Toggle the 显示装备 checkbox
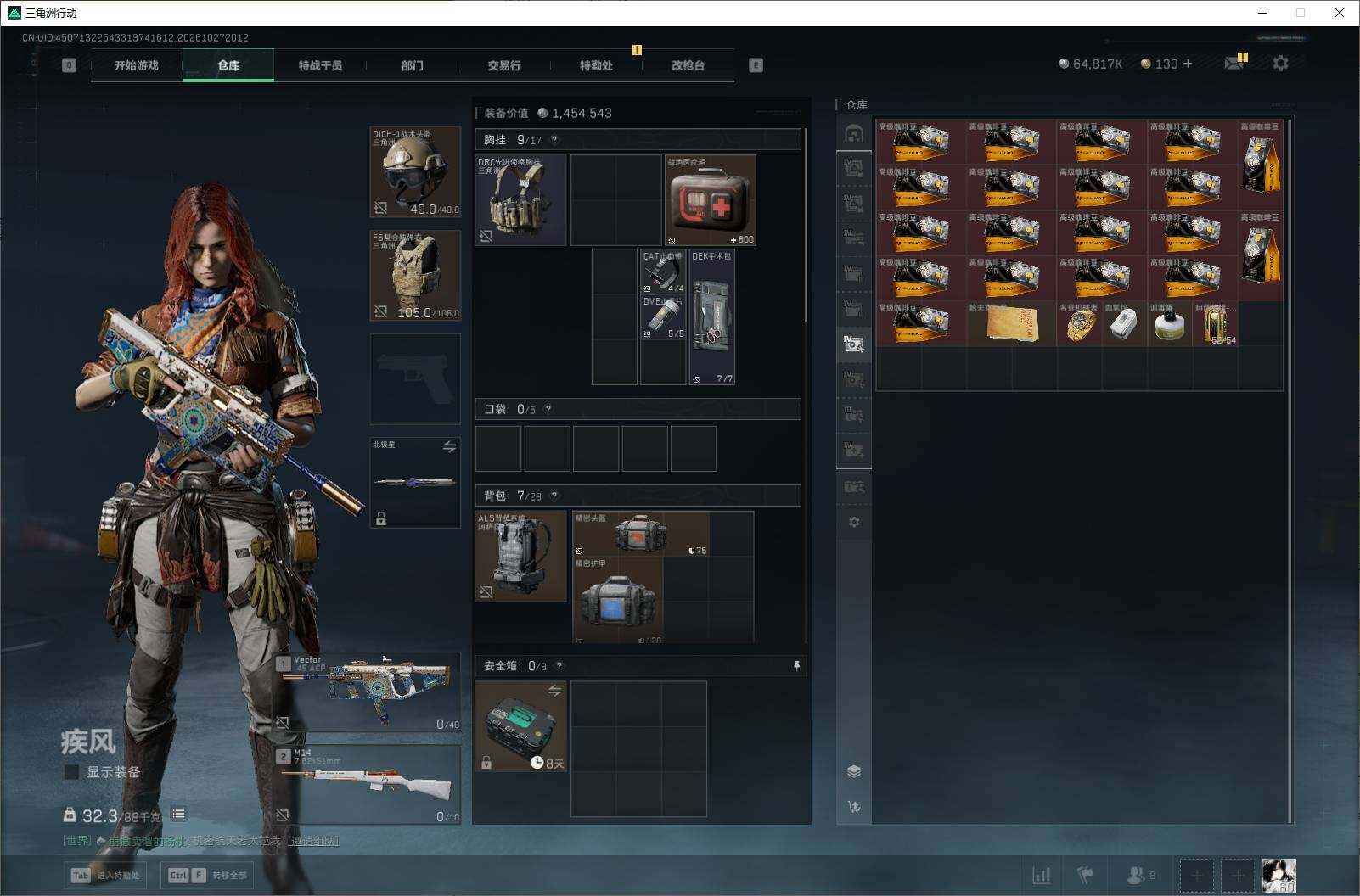 [x=72, y=772]
